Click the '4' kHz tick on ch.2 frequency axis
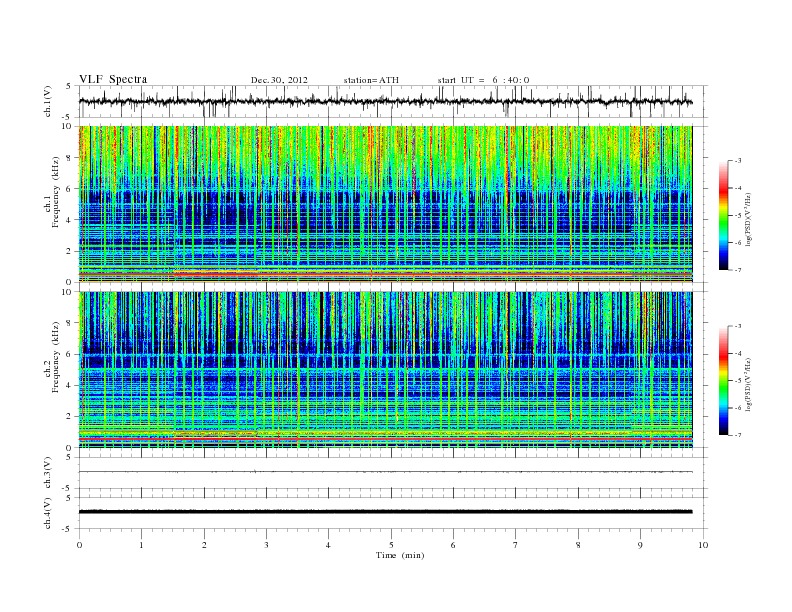 [69, 386]
